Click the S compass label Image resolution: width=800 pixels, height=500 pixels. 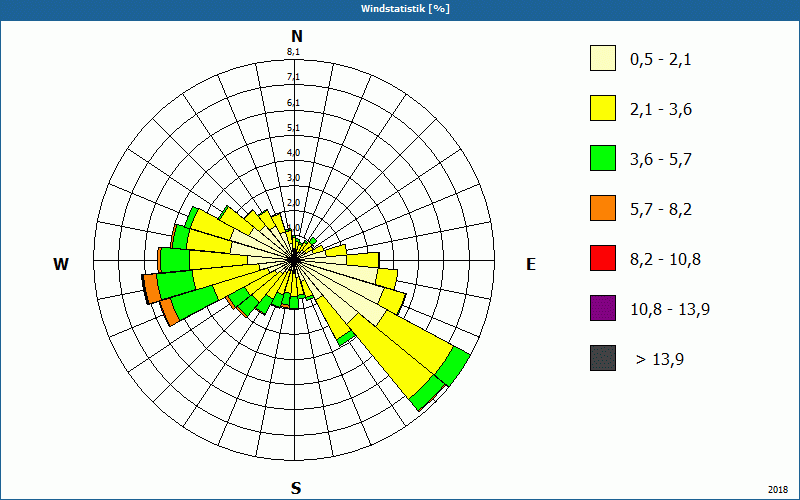(296, 488)
